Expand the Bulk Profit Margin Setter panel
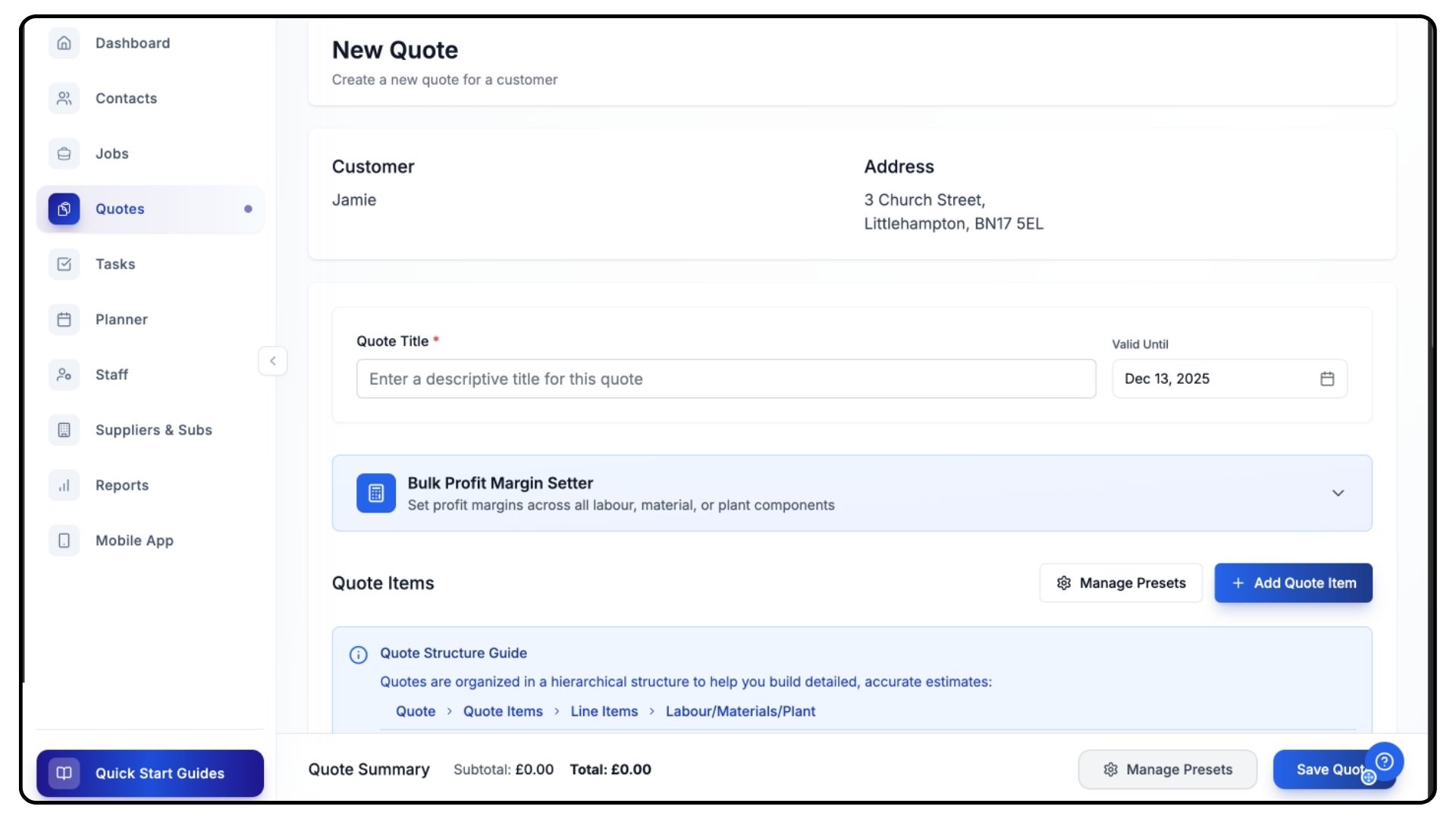The image size is (1456, 819). (1338, 494)
